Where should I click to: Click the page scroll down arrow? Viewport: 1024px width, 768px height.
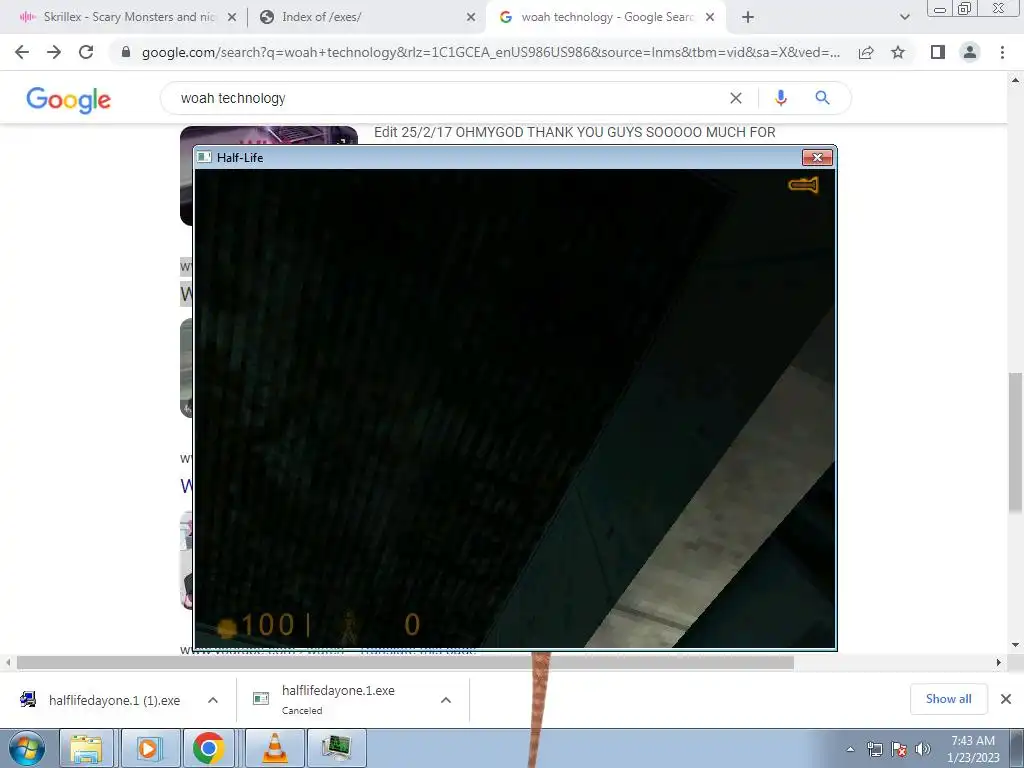tap(1015, 645)
